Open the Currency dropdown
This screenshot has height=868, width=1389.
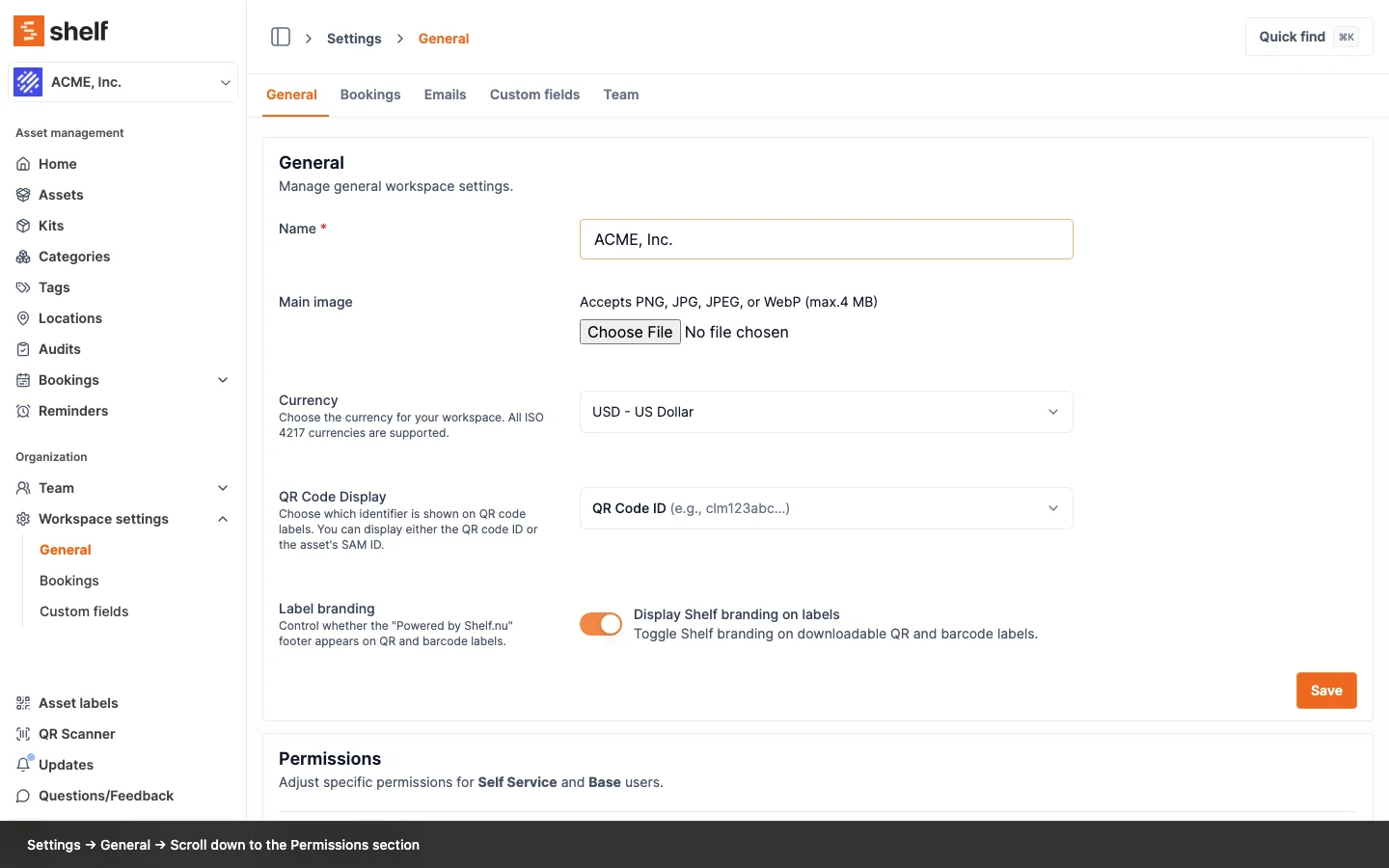pos(826,412)
